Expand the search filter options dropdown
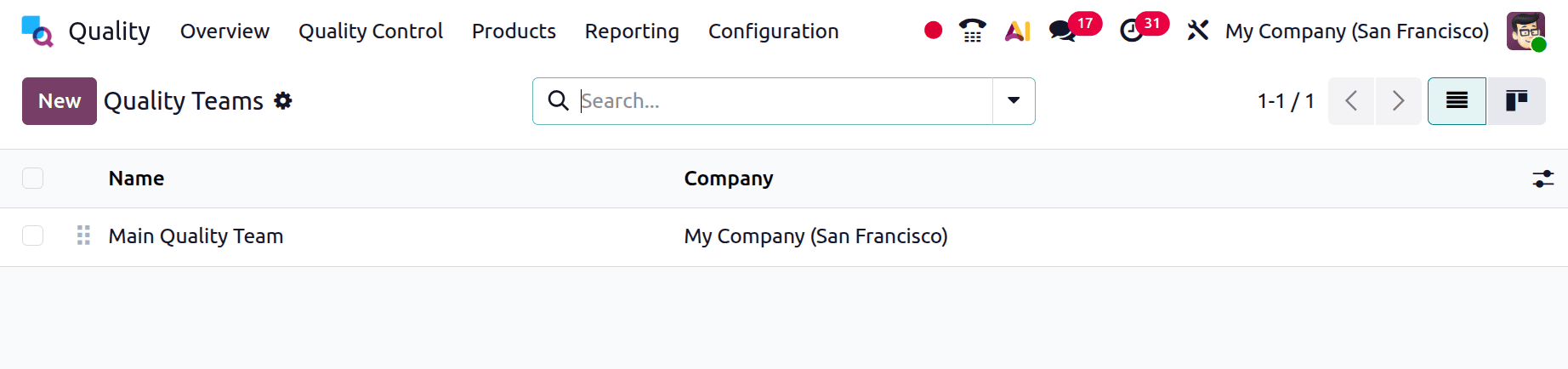 tap(1014, 101)
